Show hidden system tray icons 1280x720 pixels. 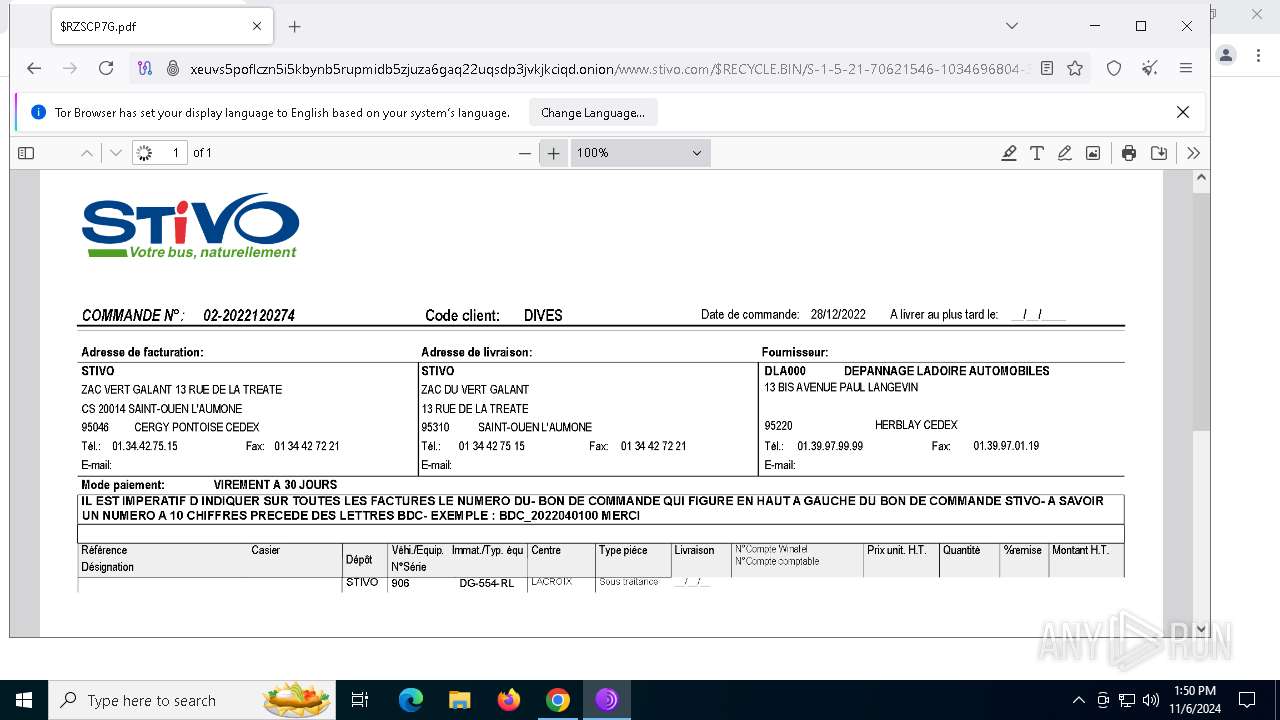tap(1078, 700)
